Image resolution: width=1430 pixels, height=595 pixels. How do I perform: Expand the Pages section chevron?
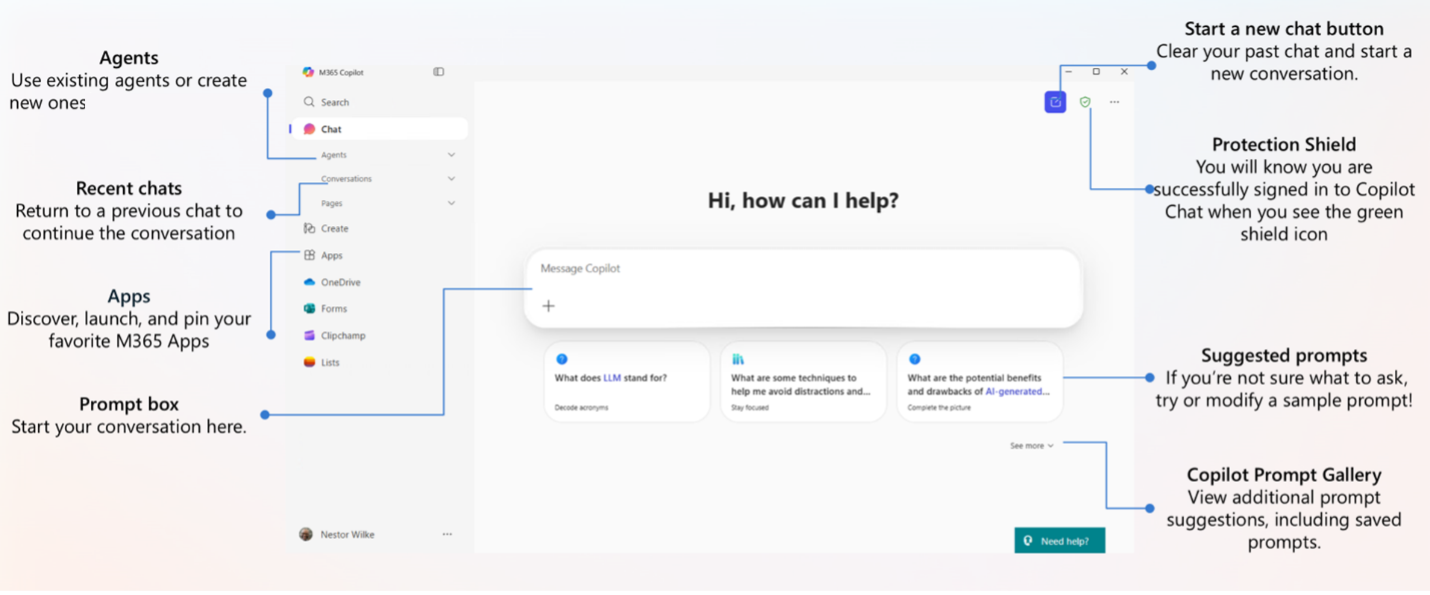[x=451, y=203]
